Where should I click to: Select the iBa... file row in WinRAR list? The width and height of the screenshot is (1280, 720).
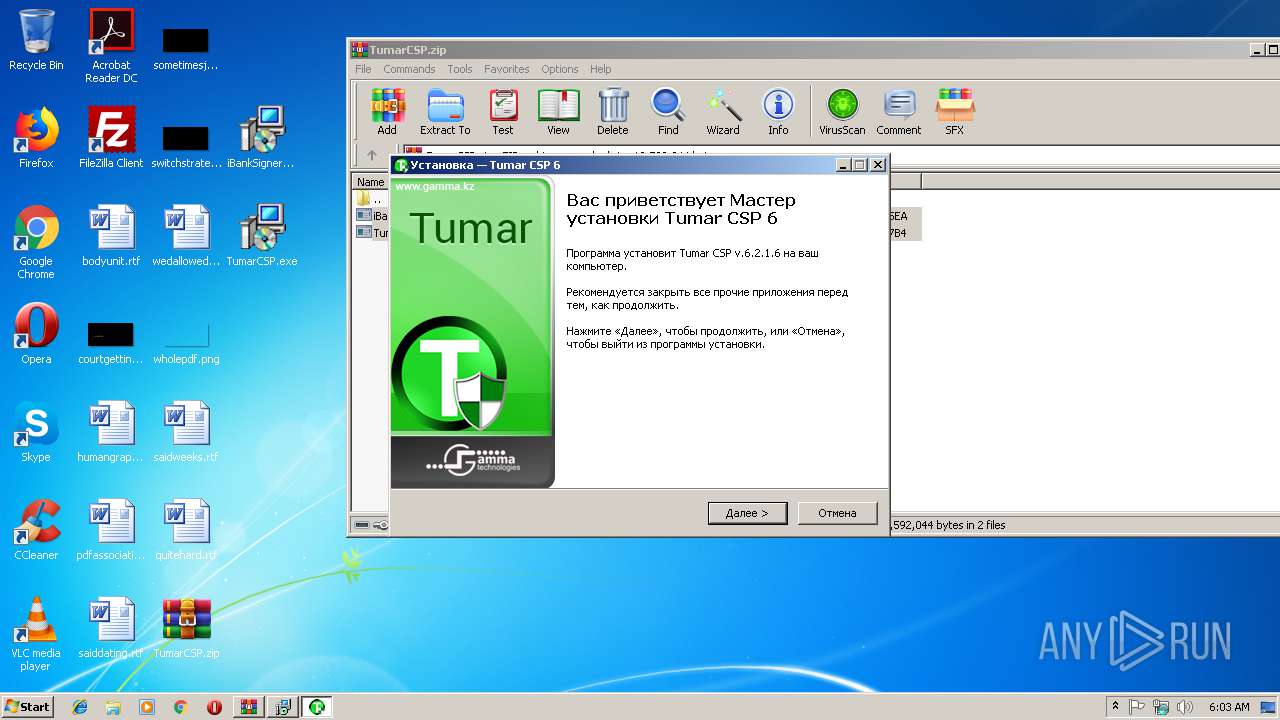372,215
